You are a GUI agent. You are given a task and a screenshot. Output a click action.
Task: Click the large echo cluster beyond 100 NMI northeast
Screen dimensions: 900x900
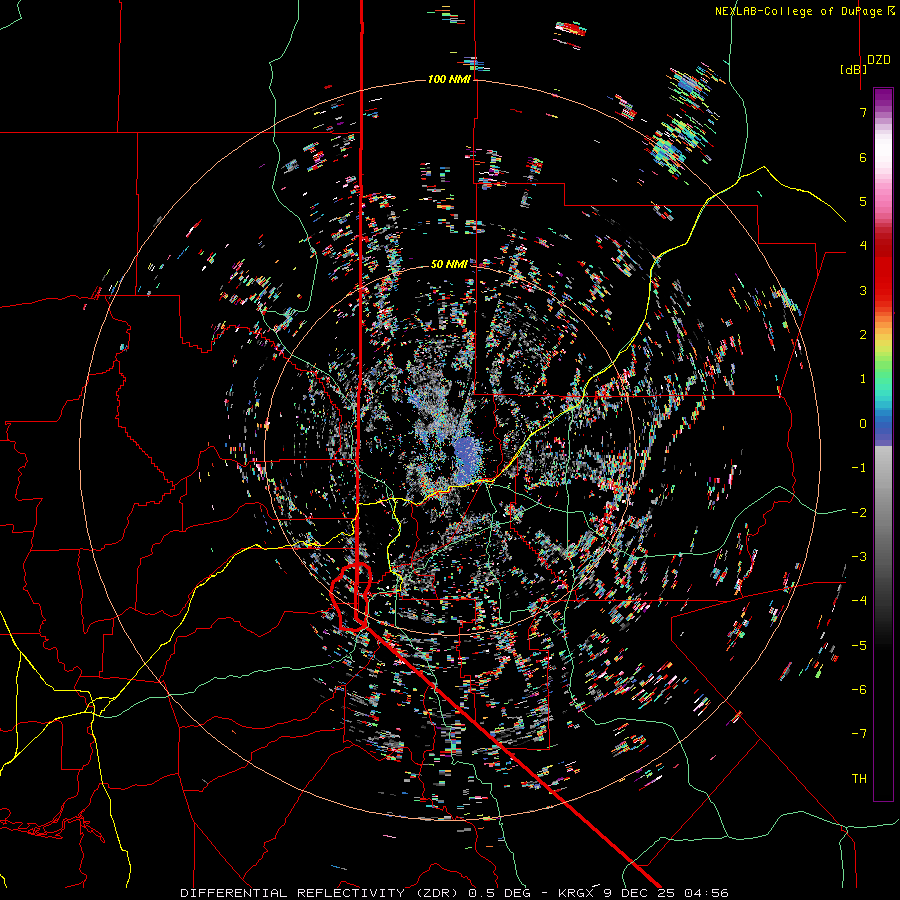(683, 123)
